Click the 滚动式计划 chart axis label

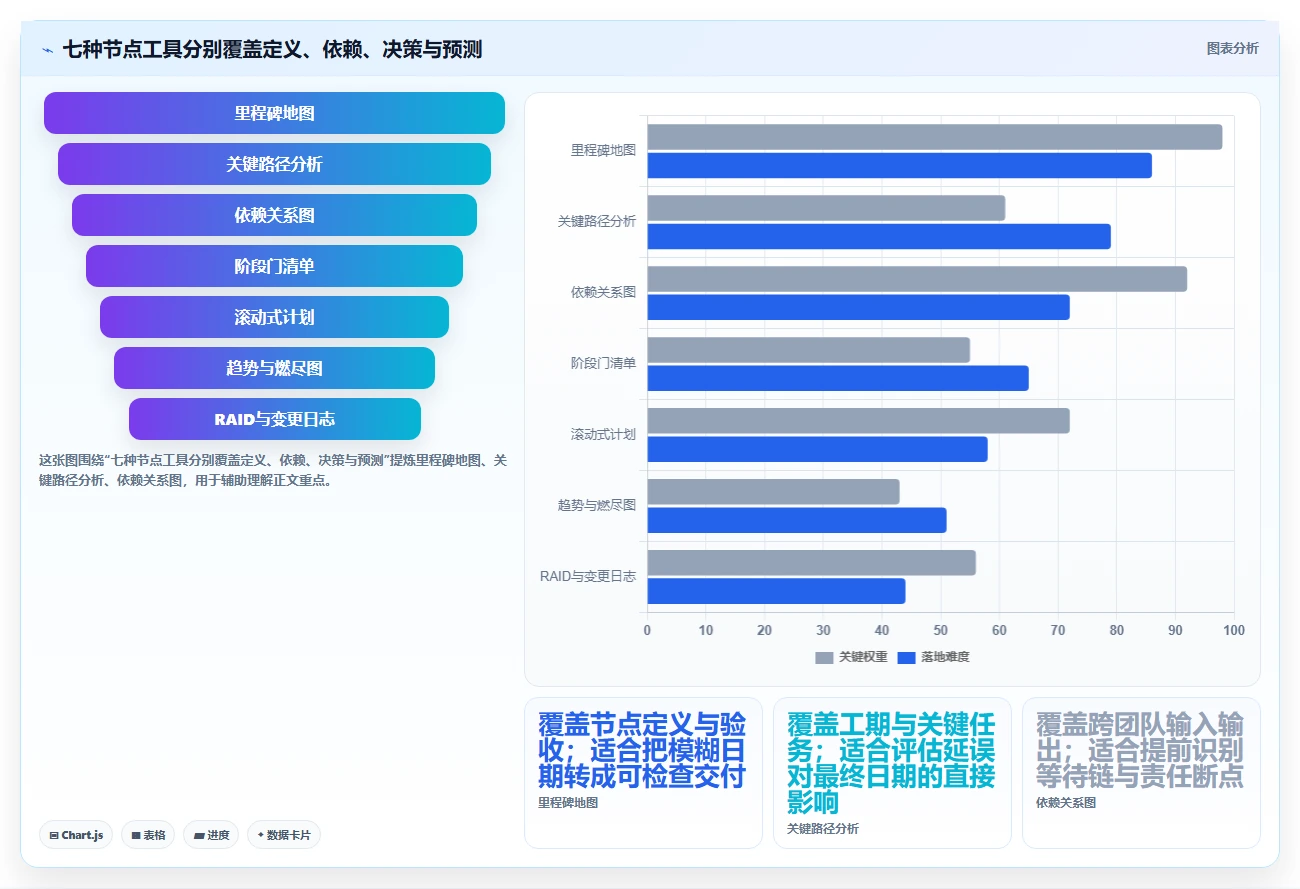603,434
